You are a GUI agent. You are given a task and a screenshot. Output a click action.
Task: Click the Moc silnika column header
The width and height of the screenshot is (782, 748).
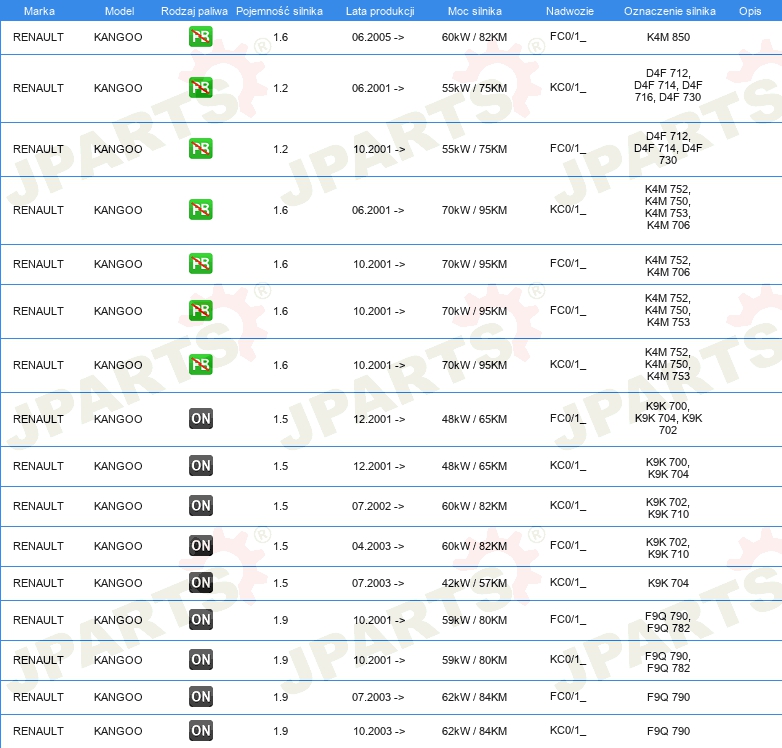point(475,11)
